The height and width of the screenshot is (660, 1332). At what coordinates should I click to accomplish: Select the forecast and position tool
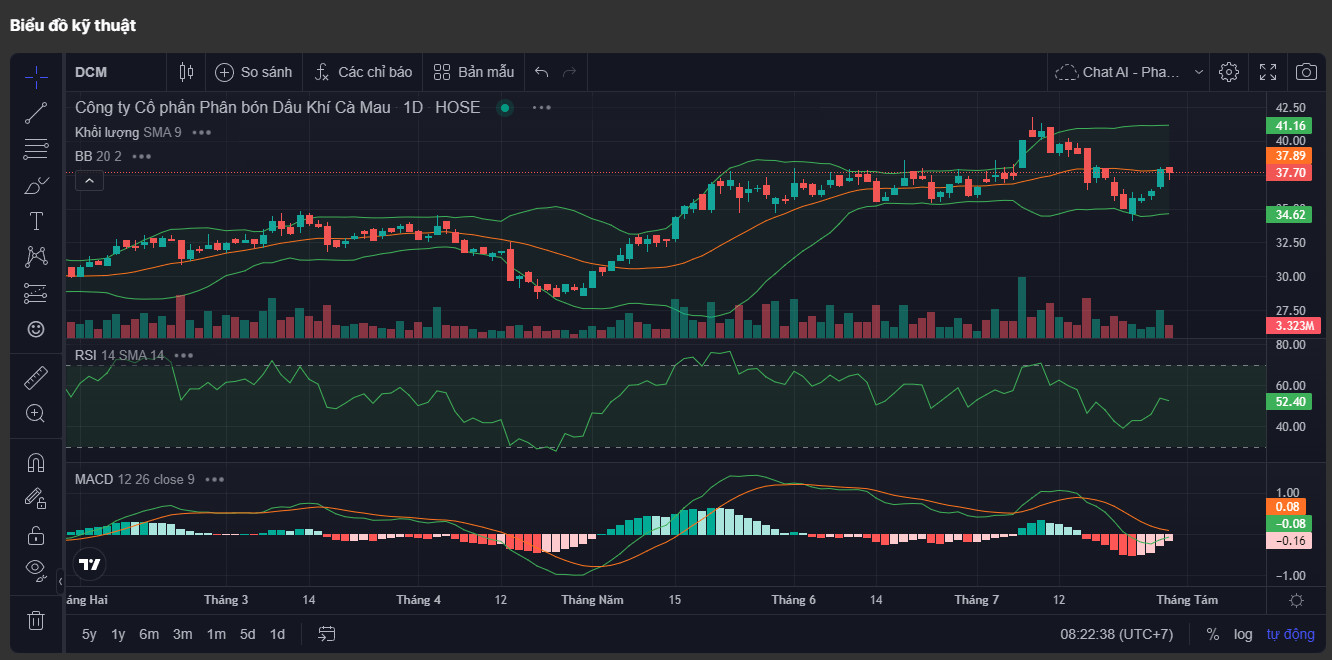(x=36, y=293)
